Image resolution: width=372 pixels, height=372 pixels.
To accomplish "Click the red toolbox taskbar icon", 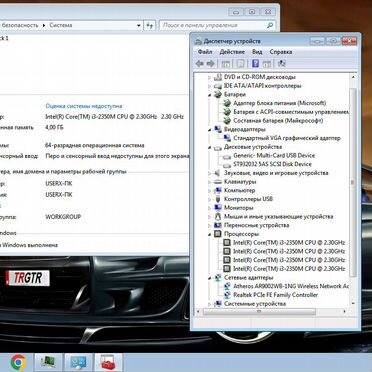I will click(x=108, y=363).
